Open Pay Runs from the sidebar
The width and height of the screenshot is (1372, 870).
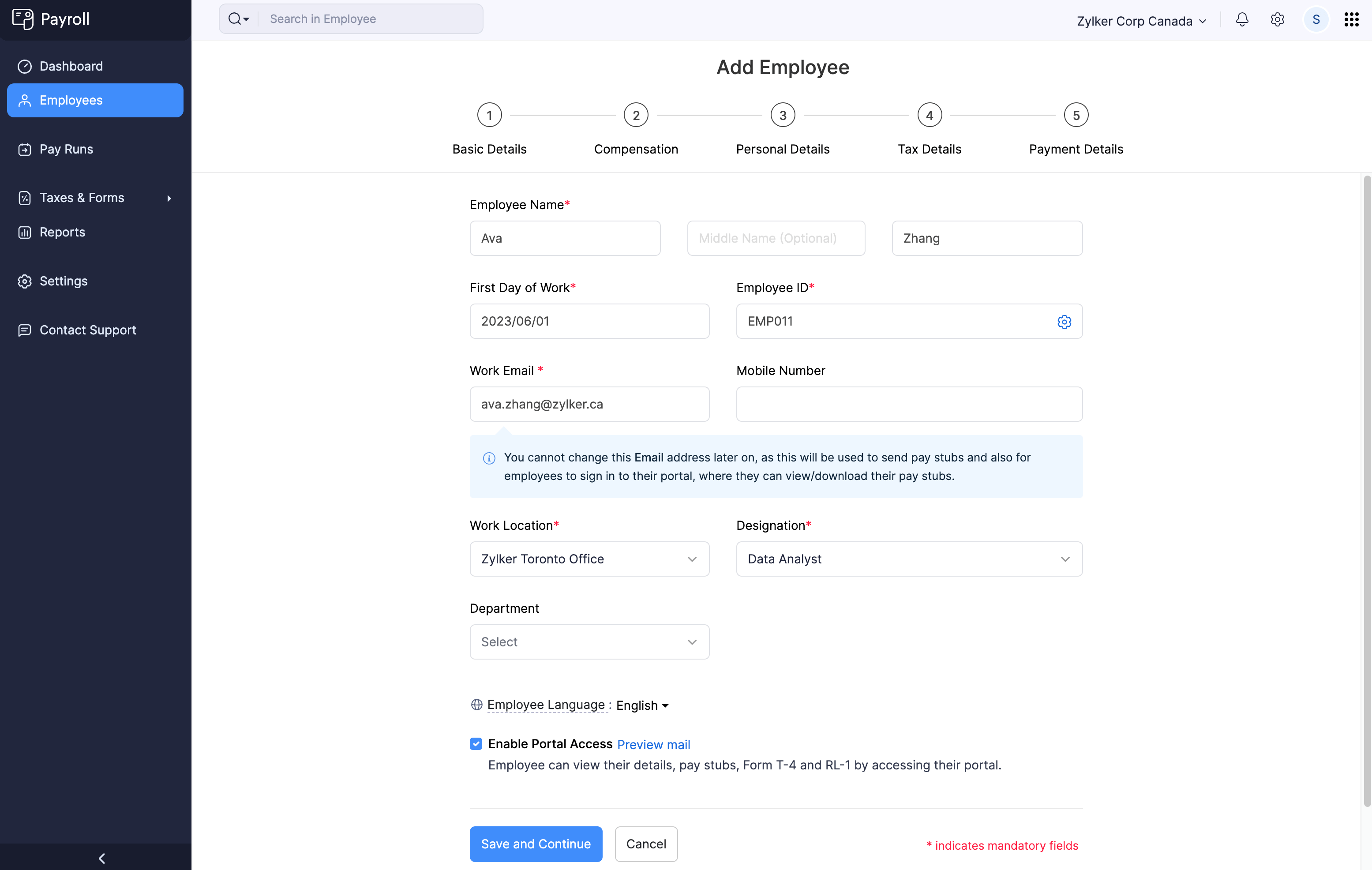point(66,149)
